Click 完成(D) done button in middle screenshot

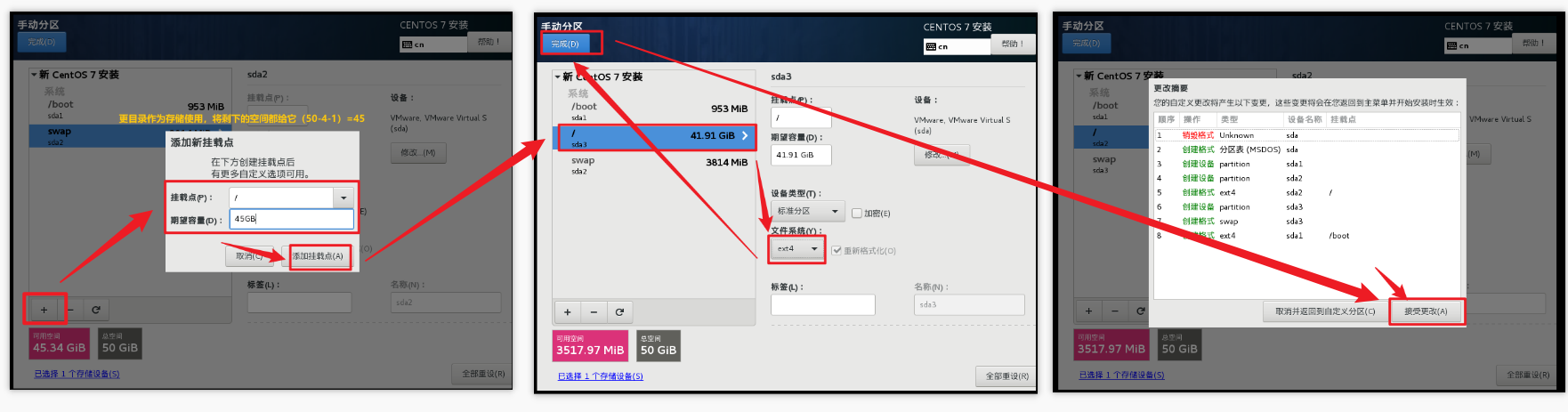(x=565, y=44)
